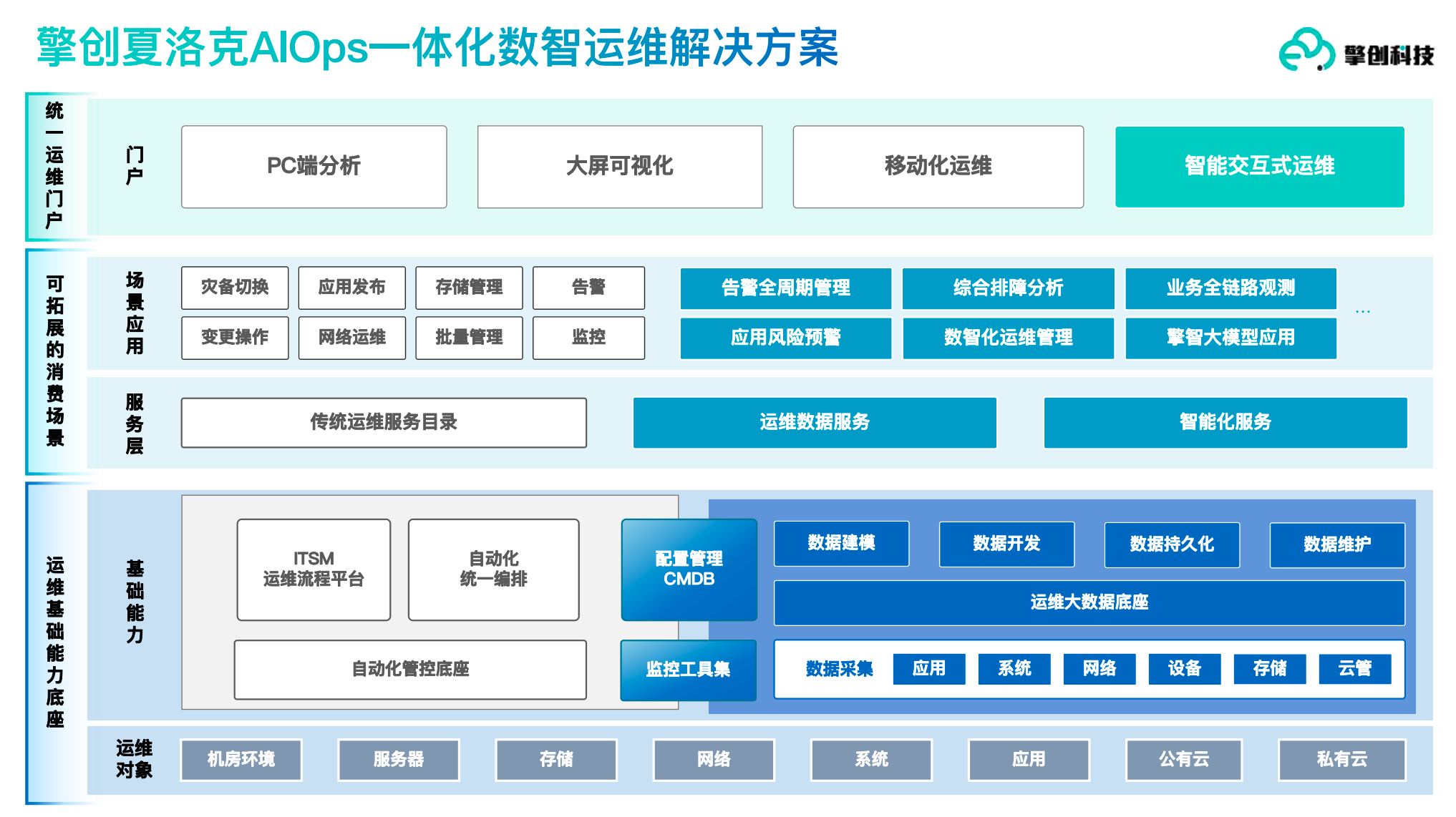1456x817 pixels.
Task: Click the 机房环境 operations object
Action: pyautogui.click(x=241, y=760)
